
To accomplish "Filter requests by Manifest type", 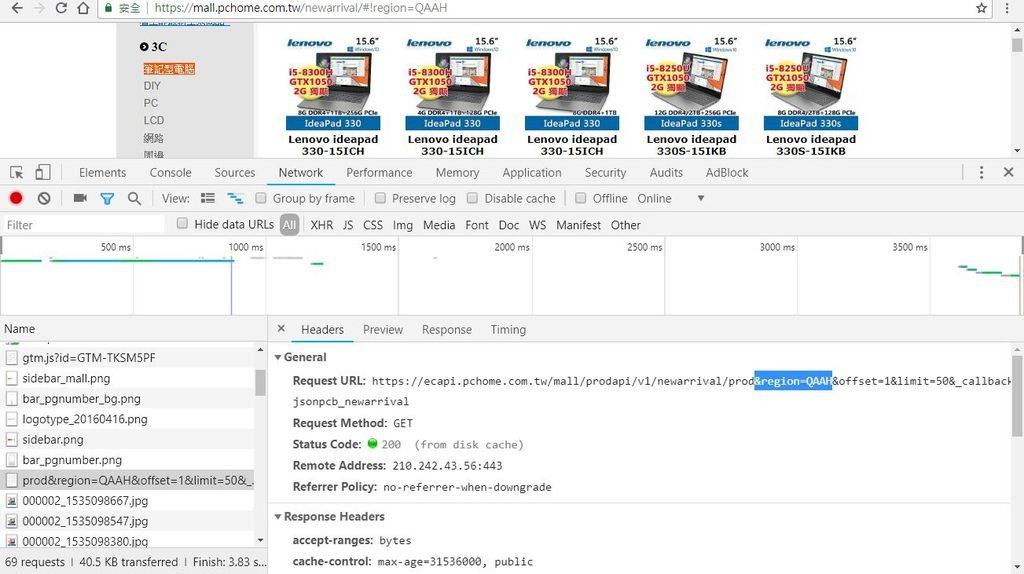I will click(578, 225).
